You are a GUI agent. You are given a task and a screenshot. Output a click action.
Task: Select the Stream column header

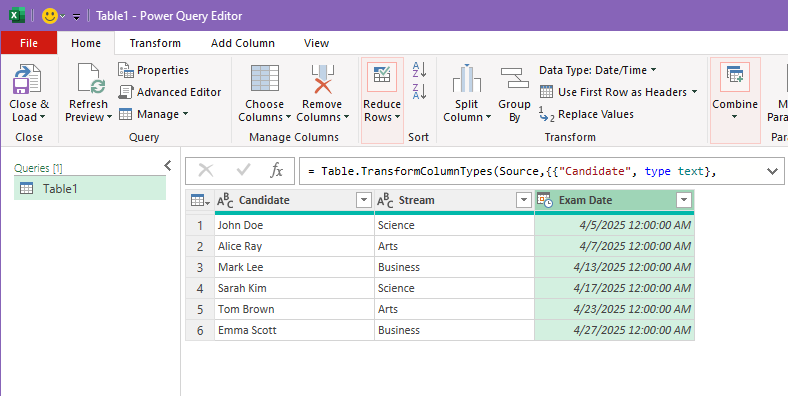click(454, 201)
